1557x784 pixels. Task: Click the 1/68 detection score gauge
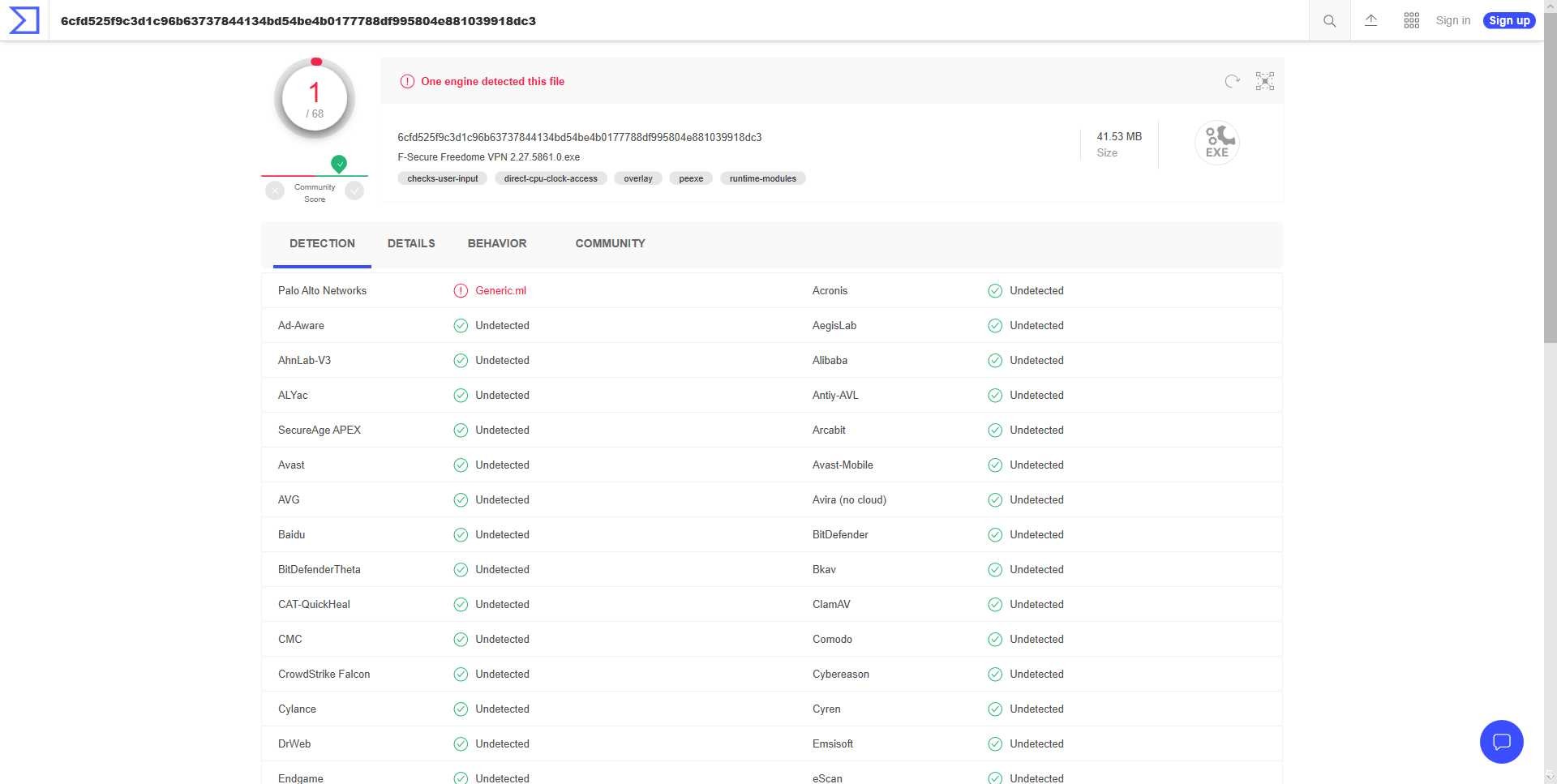pyautogui.click(x=315, y=99)
